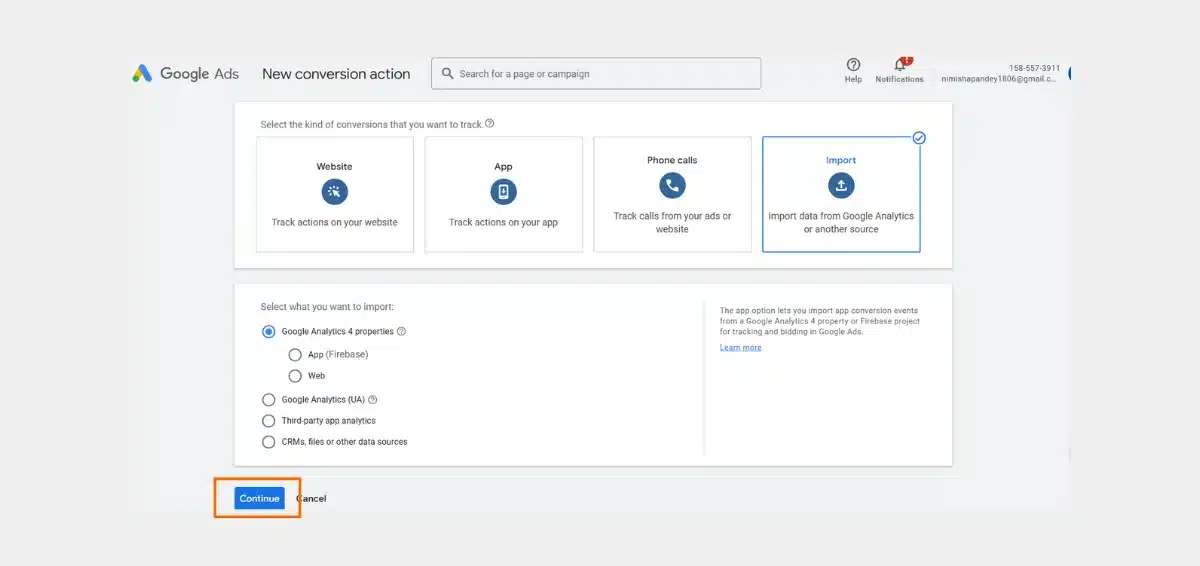Click the Cancel button
This screenshot has height=566, width=1200.
point(311,498)
